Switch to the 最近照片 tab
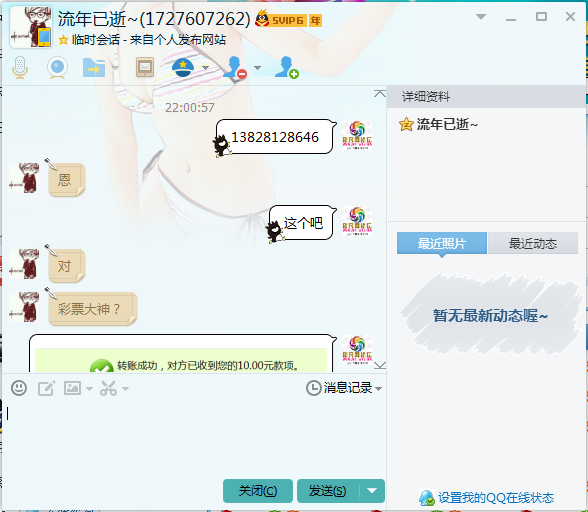 point(442,243)
